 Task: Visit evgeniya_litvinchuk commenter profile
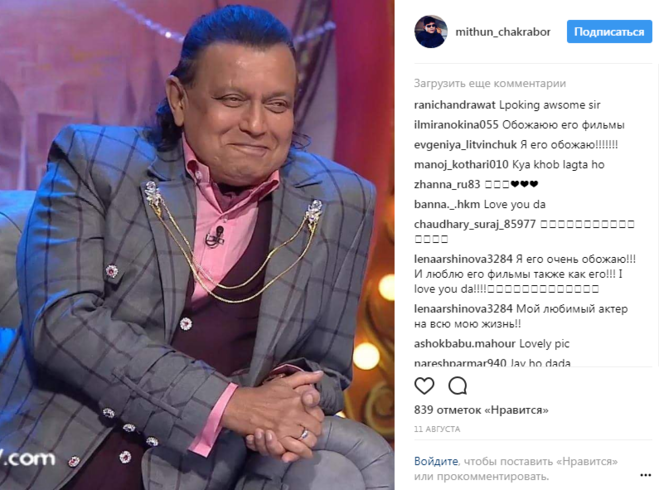[x=465, y=145]
